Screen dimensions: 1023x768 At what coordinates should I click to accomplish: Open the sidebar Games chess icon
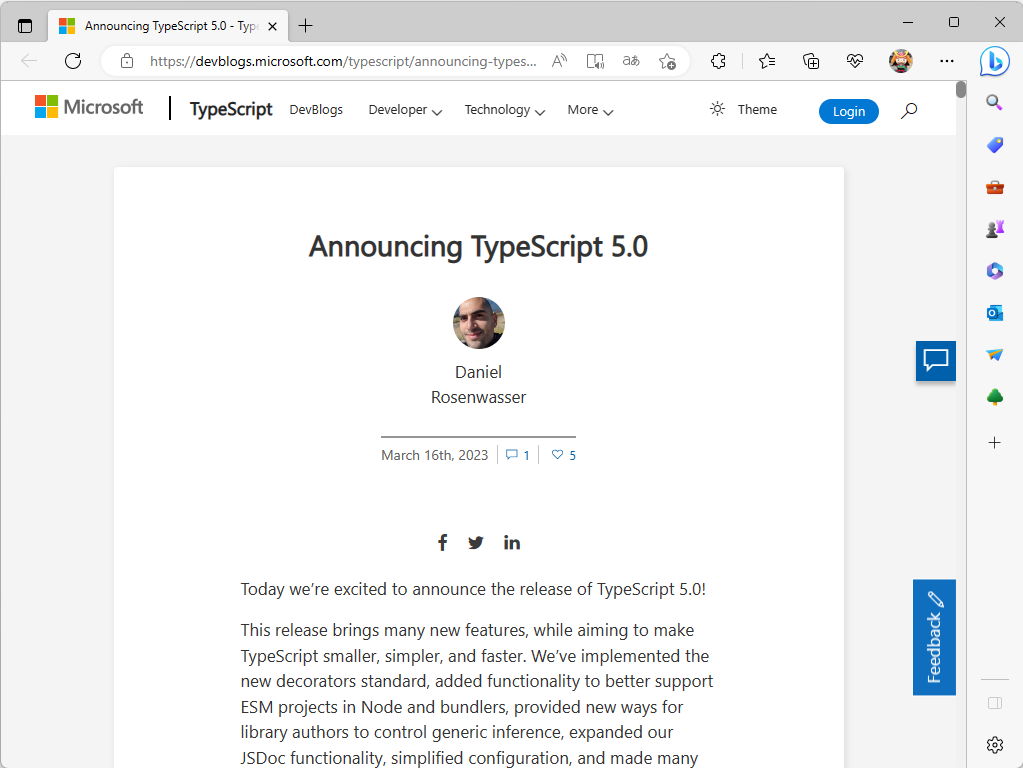tap(994, 229)
